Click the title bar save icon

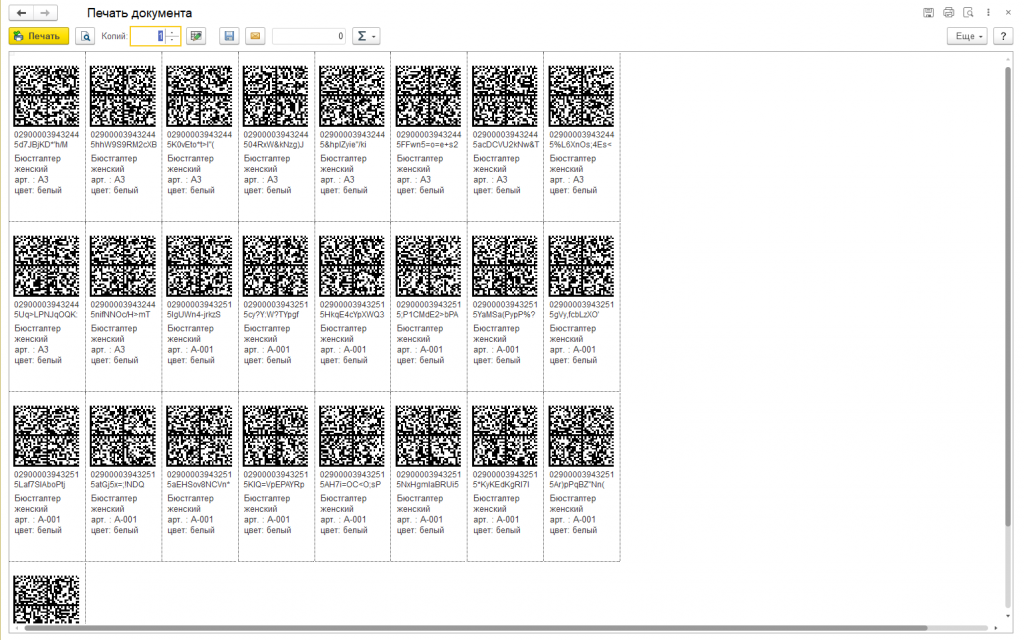pyautogui.click(x=929, y=12)
